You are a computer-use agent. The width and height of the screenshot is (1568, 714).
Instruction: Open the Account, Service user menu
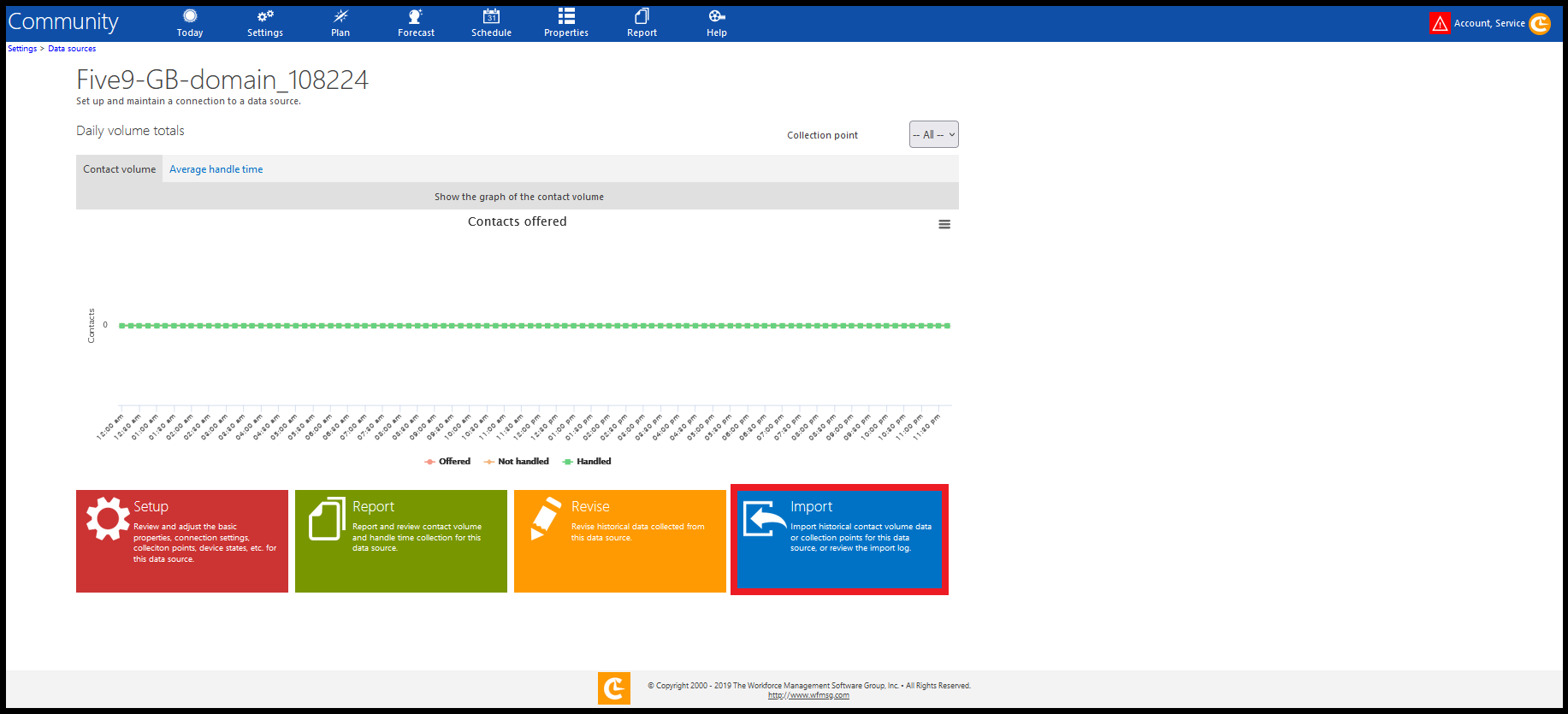tap(1489, 23)
